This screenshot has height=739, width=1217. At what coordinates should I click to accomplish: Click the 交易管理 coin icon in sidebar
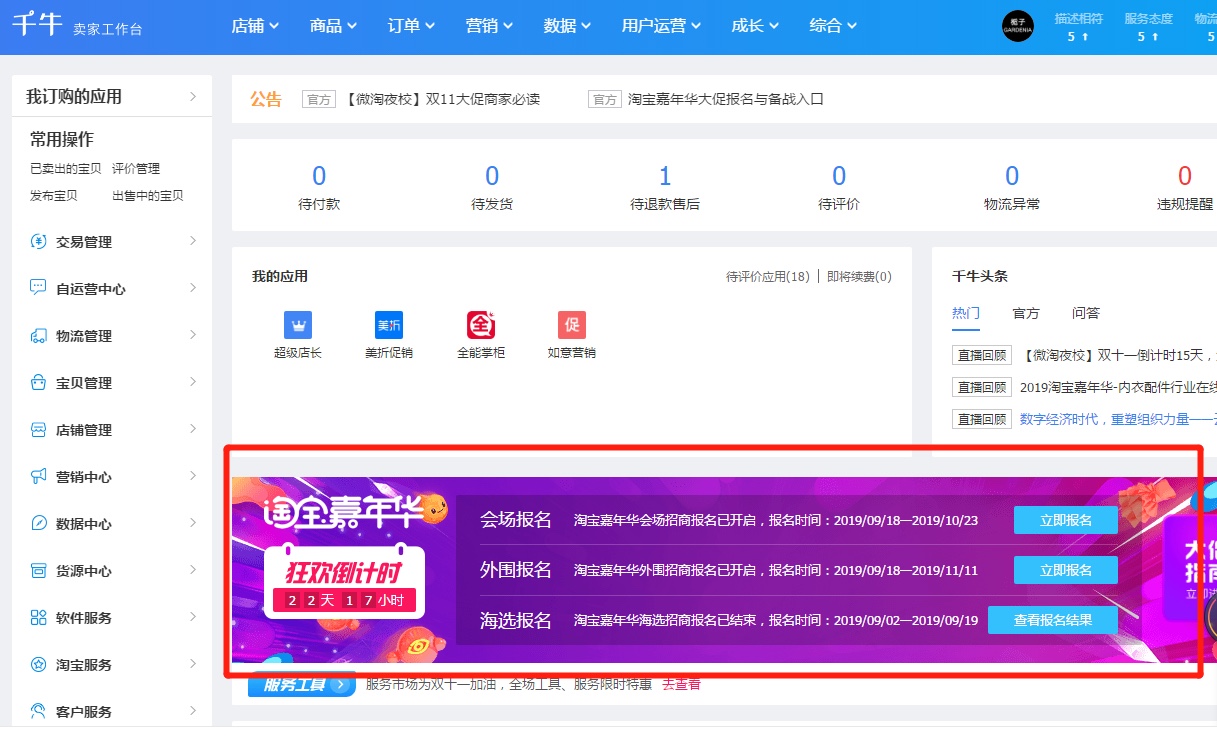coord(39,242)
